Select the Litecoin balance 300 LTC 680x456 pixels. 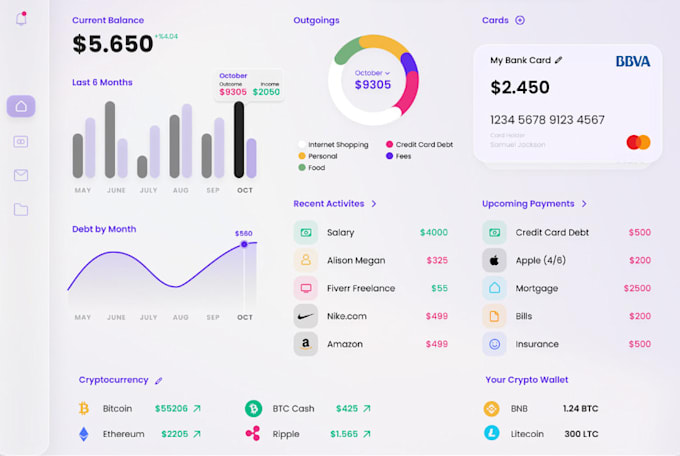pyautogui.click(x=581, y=434)
